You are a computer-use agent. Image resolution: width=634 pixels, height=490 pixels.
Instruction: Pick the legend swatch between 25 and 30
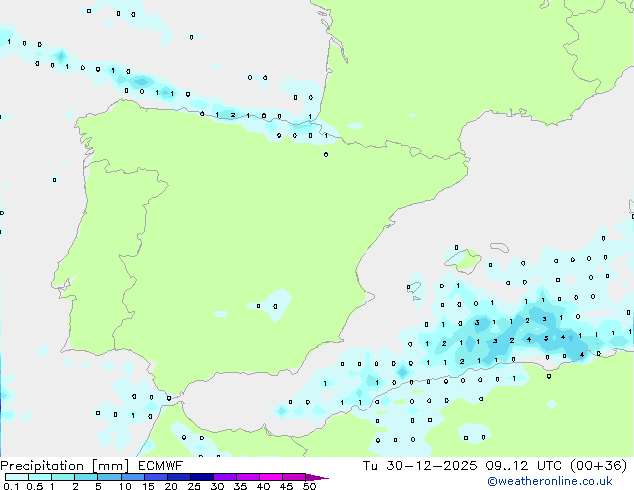point(202,477)
